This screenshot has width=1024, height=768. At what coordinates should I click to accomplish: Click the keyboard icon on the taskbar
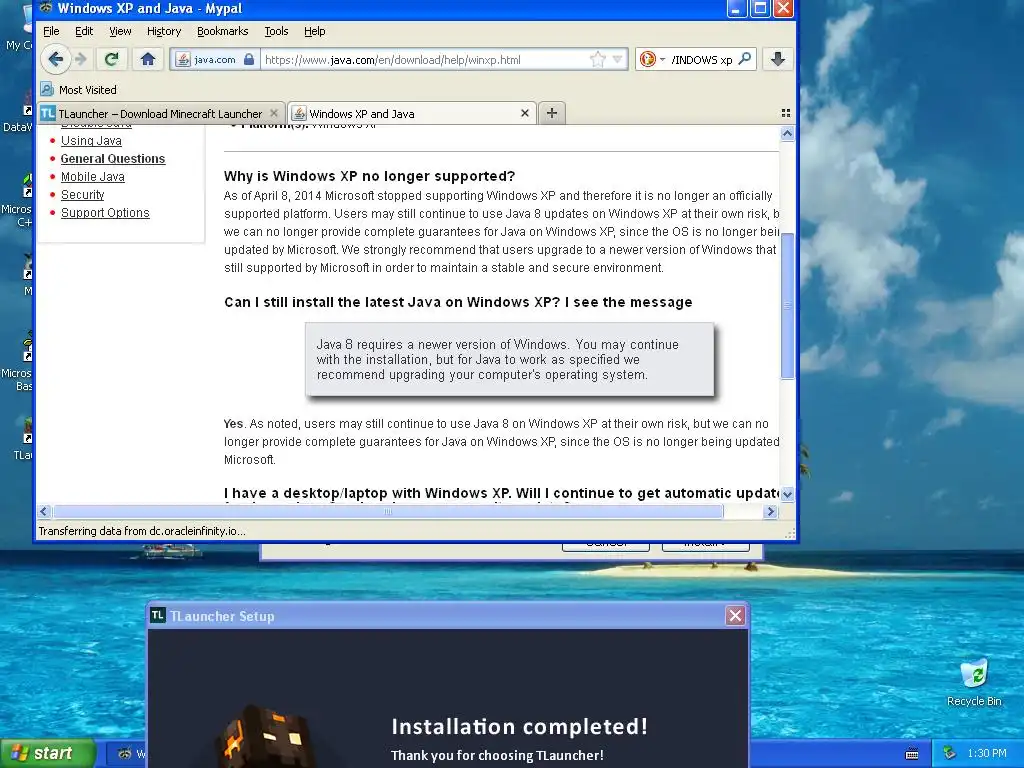[912, 754]
